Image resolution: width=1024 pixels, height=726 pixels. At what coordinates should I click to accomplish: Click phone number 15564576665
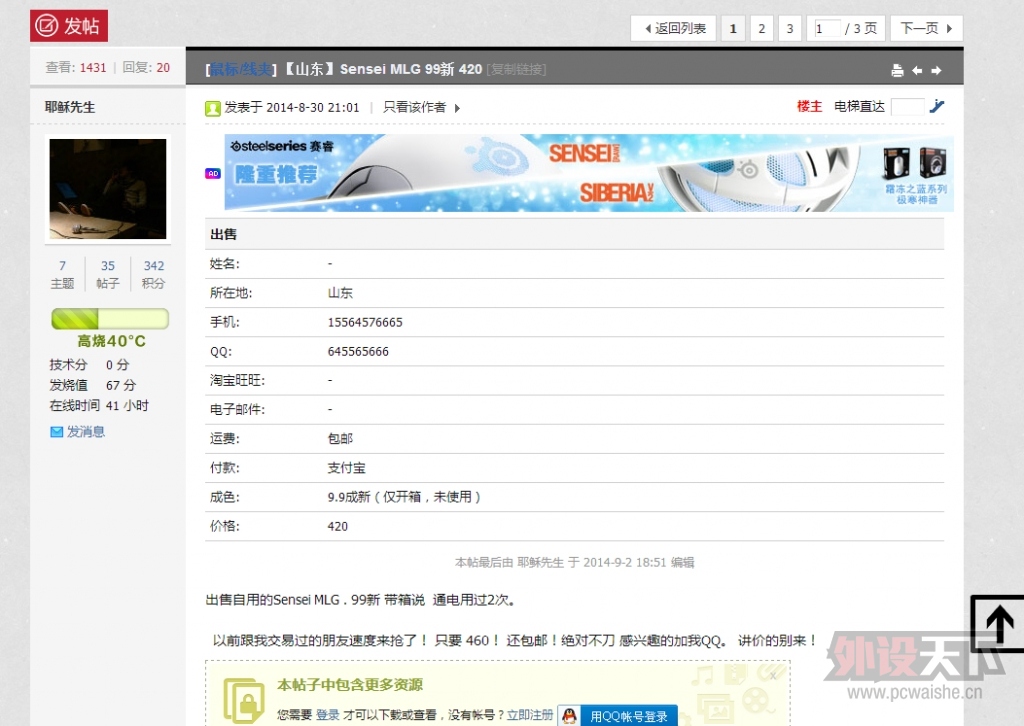point(365,323)
